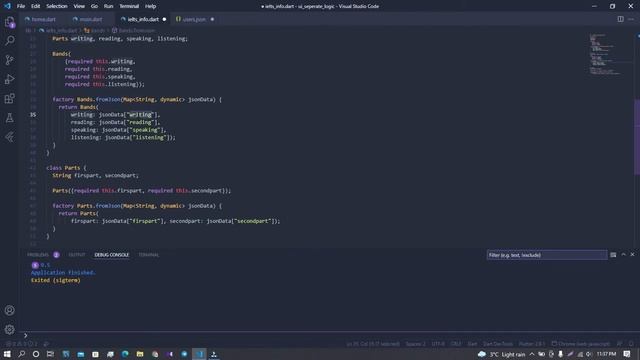Open the Flutter/Dart sidebar icon below Testing
This screenshot has height=360, width=640.
[x=9, y=137]
